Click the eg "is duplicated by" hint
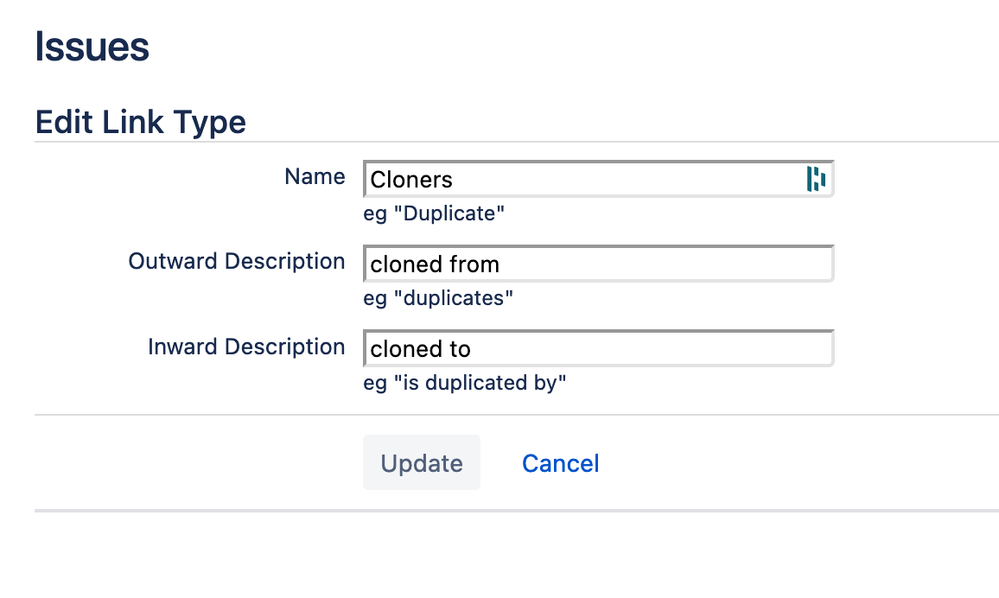999x598 pixels. pos(465,383)
